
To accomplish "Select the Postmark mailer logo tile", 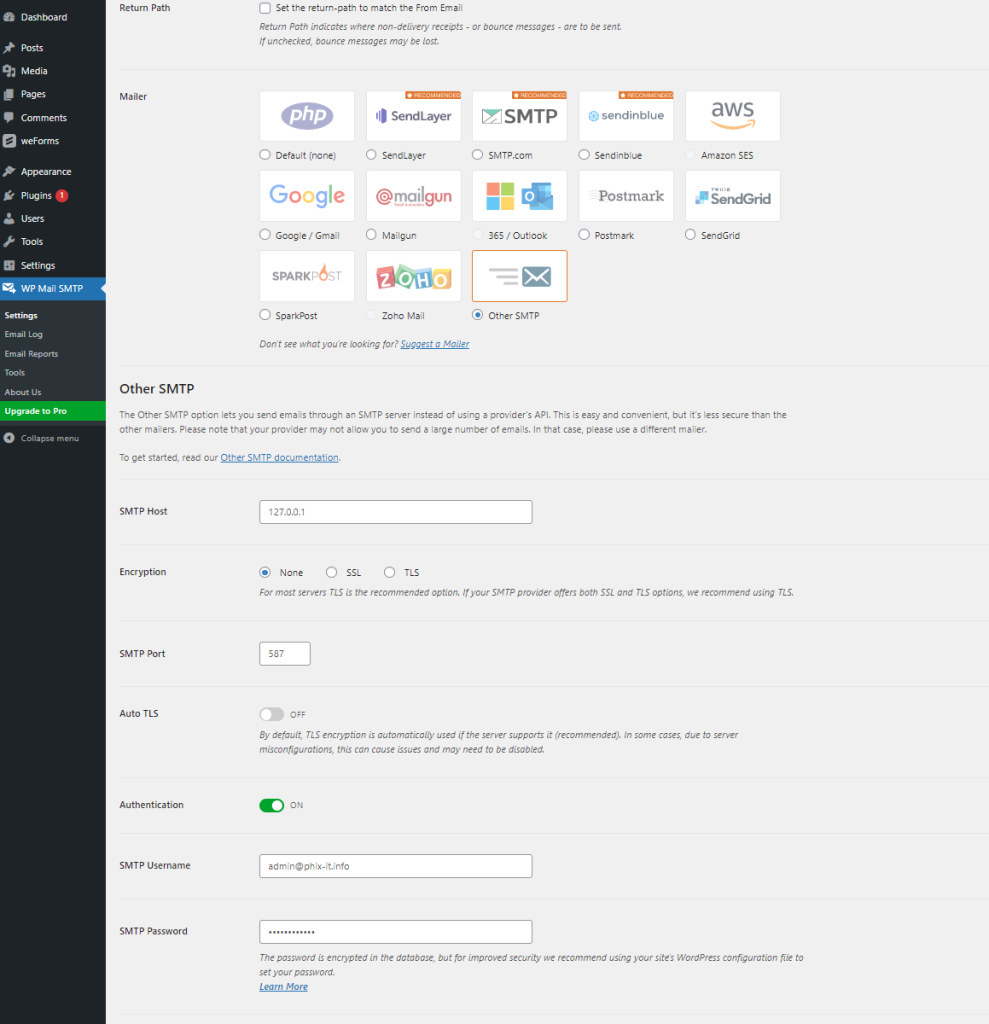I will pos(625,196).
